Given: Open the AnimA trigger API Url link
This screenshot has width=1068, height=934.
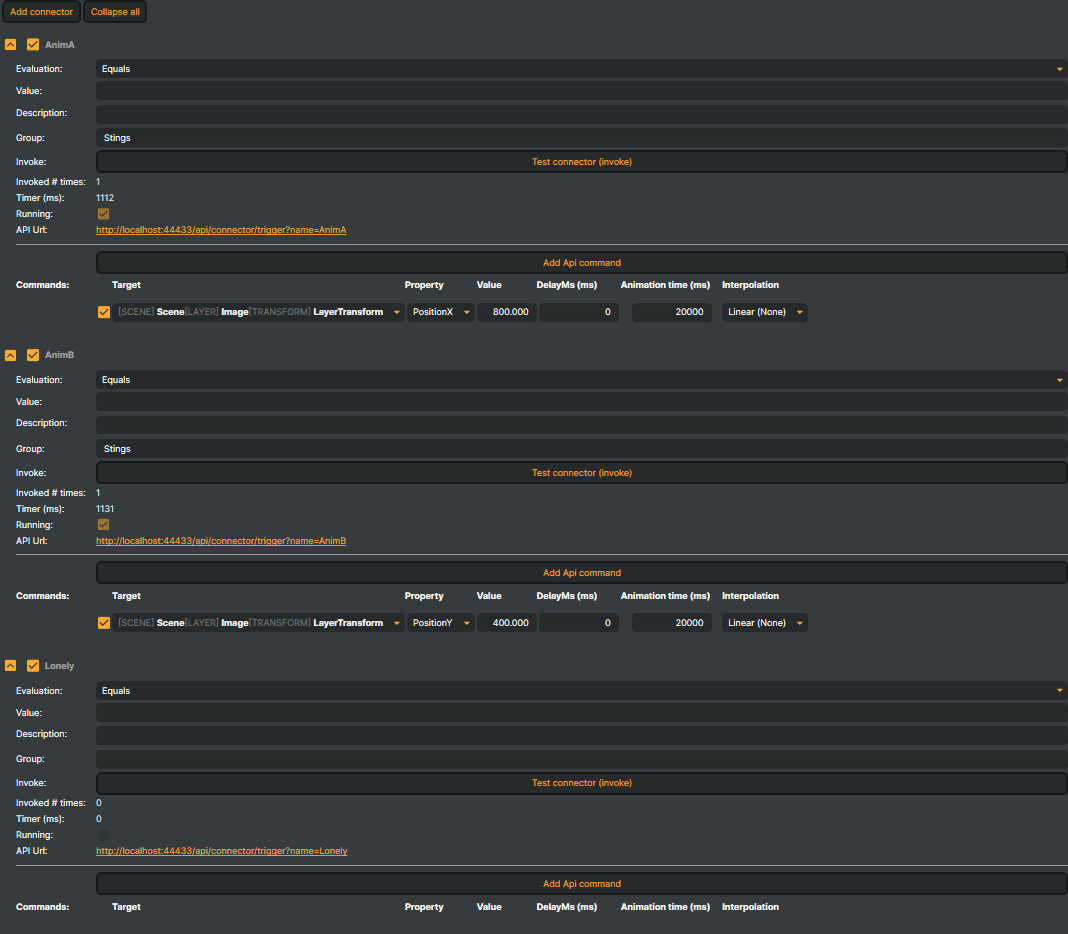Looking at the screenshot, I should (221, 230).
